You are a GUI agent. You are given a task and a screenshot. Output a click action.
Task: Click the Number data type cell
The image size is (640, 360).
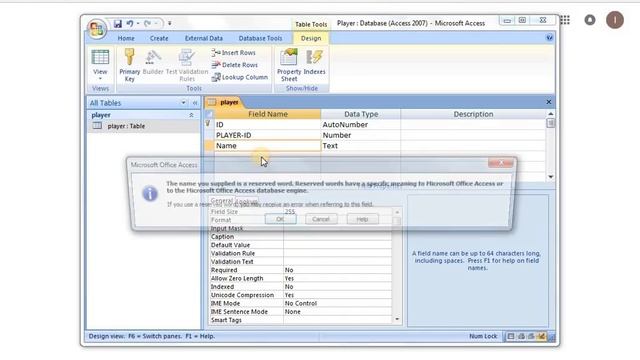[x=361, y=135]
